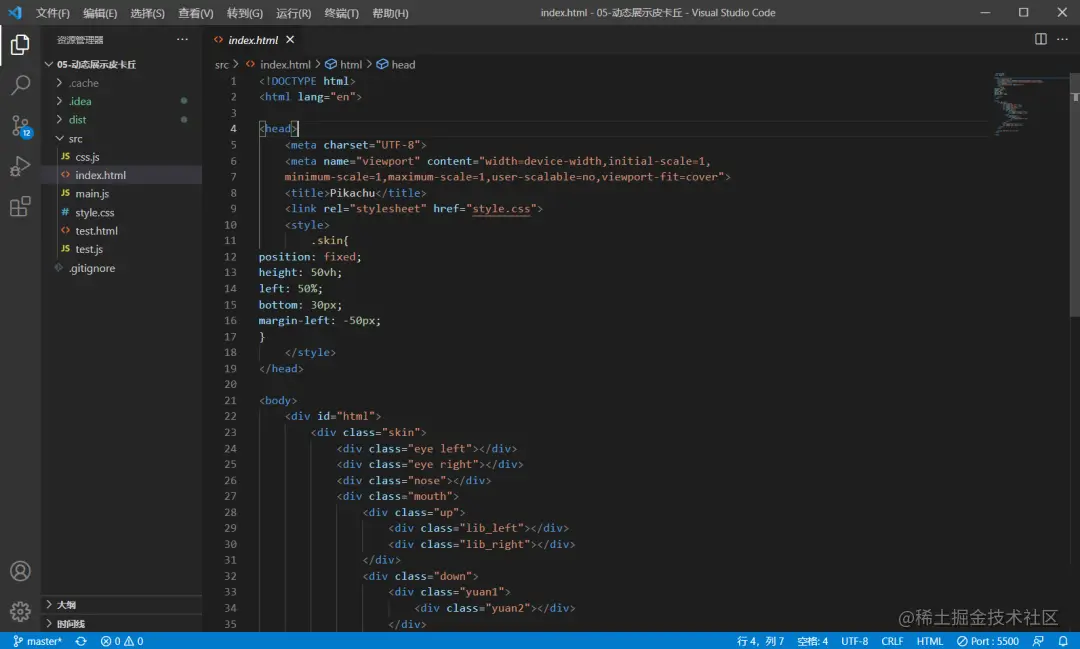Change language mode HTML in status bar

(x=929, y=641)
